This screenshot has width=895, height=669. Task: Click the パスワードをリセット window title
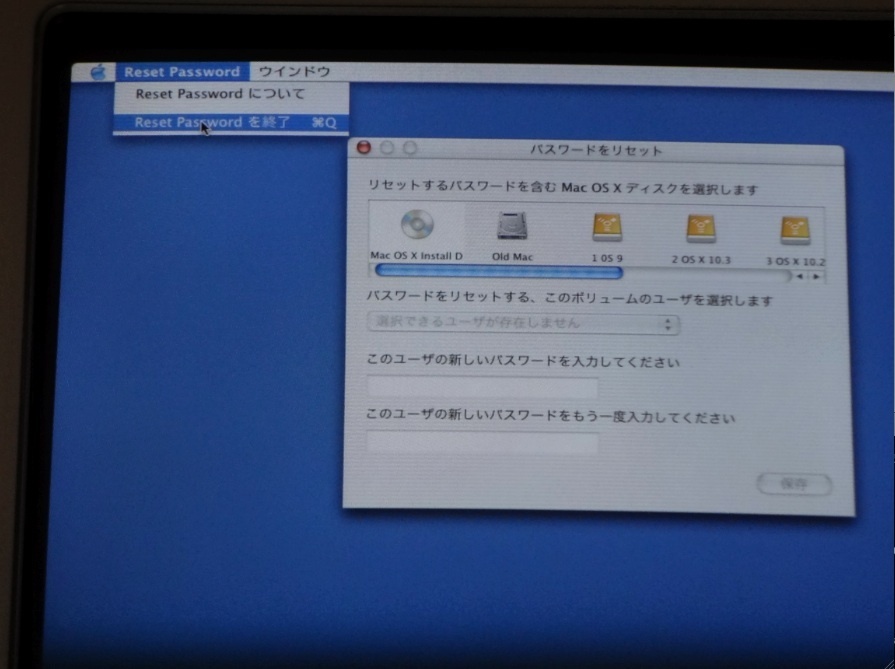(596, 151)
